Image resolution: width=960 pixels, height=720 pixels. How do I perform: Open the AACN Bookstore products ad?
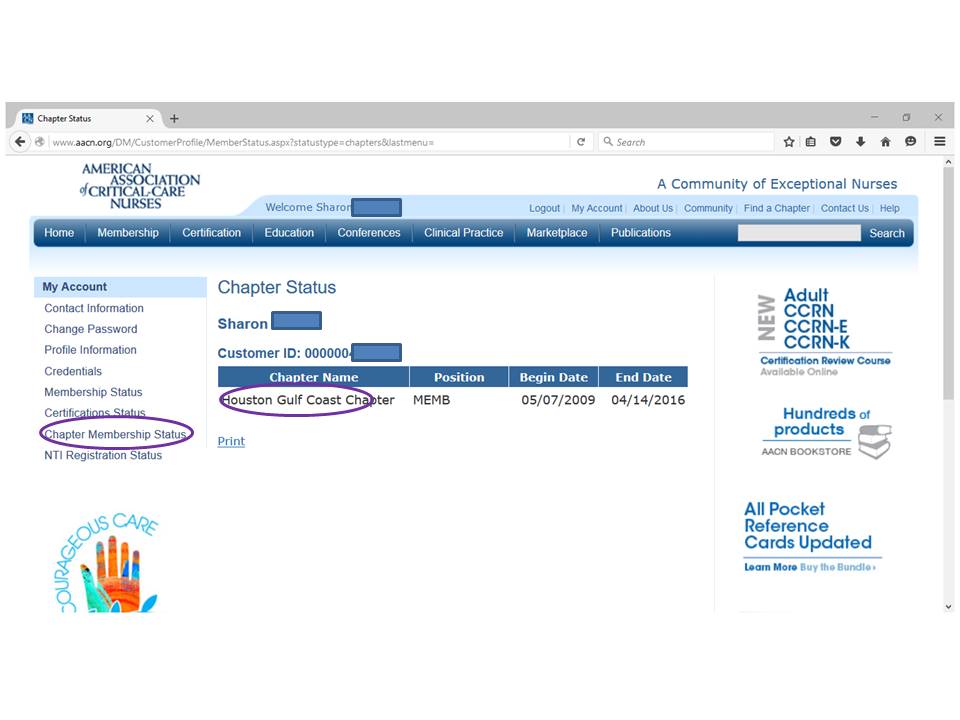826,432
